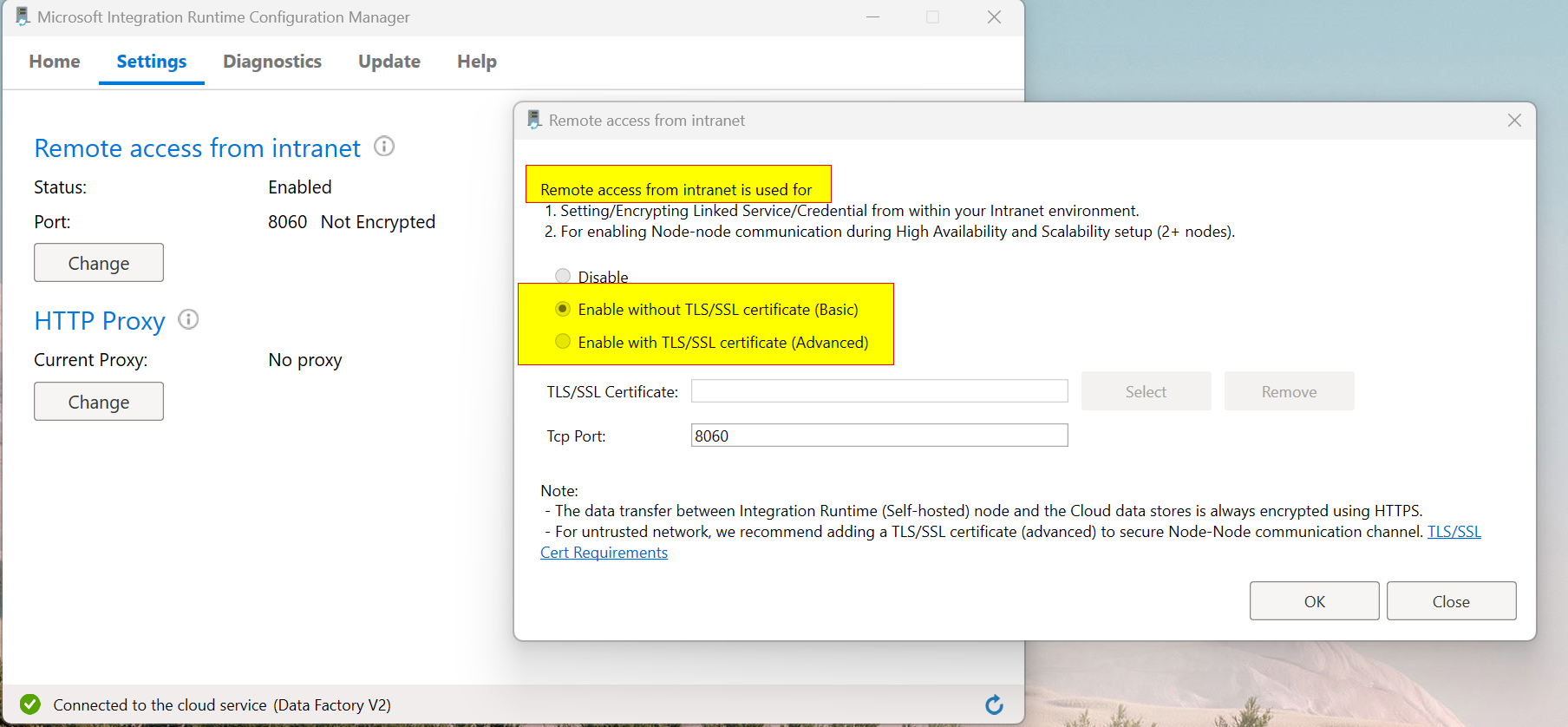Screen dimensions: 1568x727
Task: Click the Remove certificate button
Action: pyautogui.click(x=1289, y=391)
